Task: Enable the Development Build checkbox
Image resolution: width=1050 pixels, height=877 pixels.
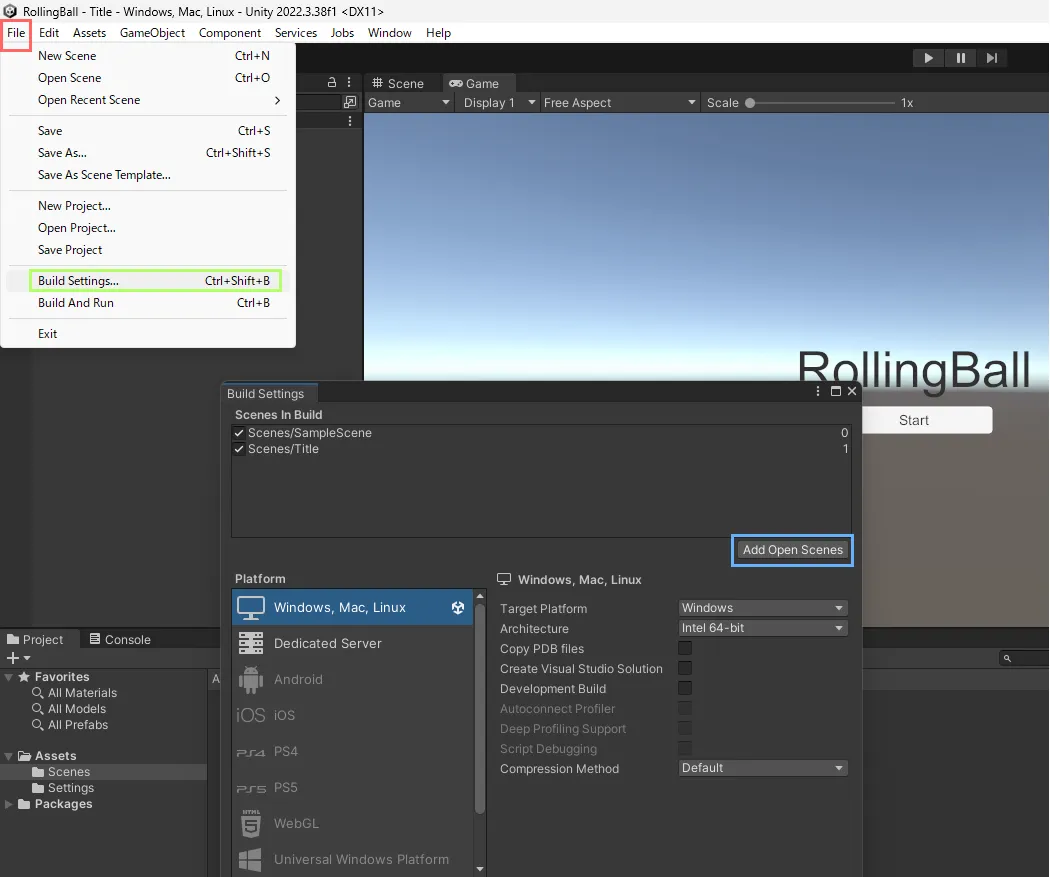Action: click(684, 689)
